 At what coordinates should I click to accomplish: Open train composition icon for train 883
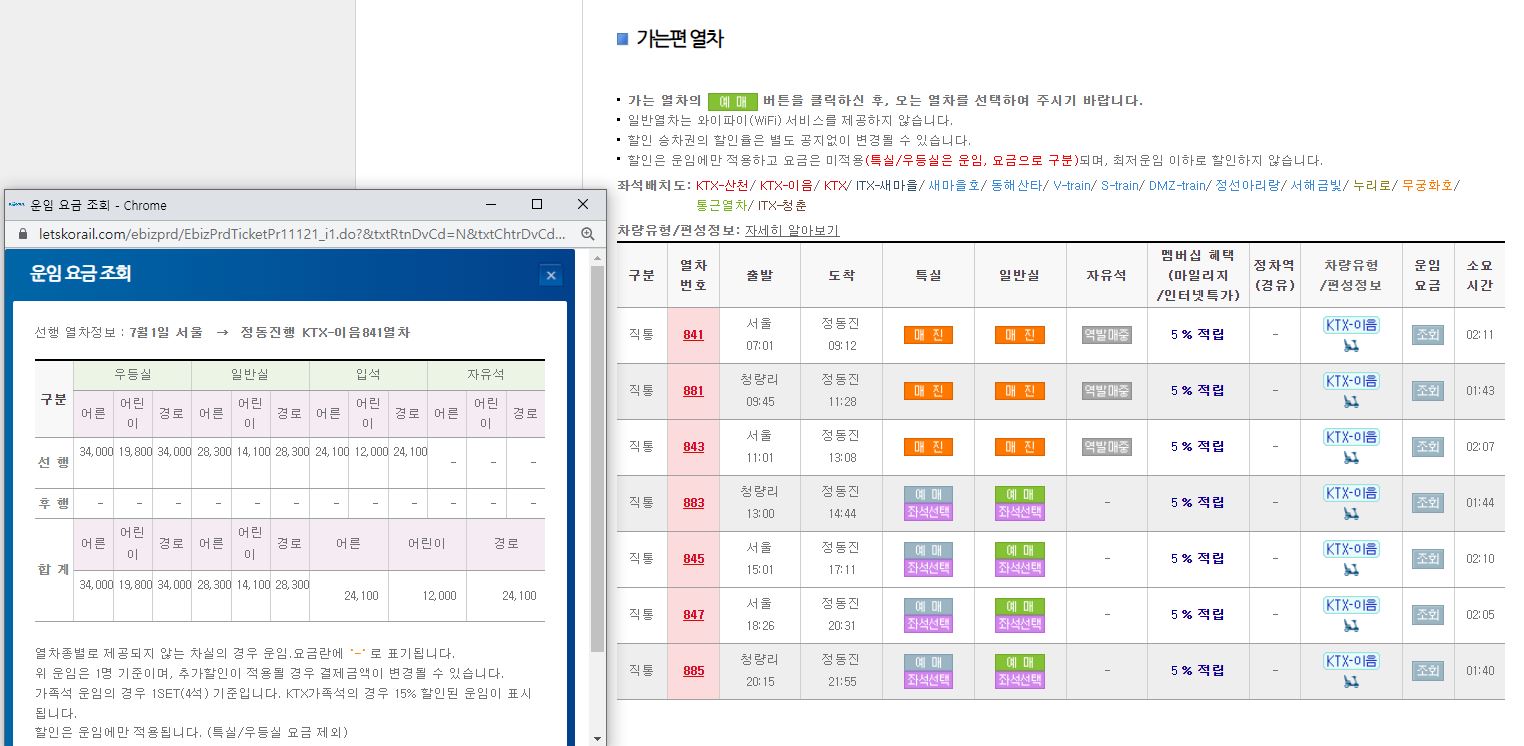tap(1351, 513)
